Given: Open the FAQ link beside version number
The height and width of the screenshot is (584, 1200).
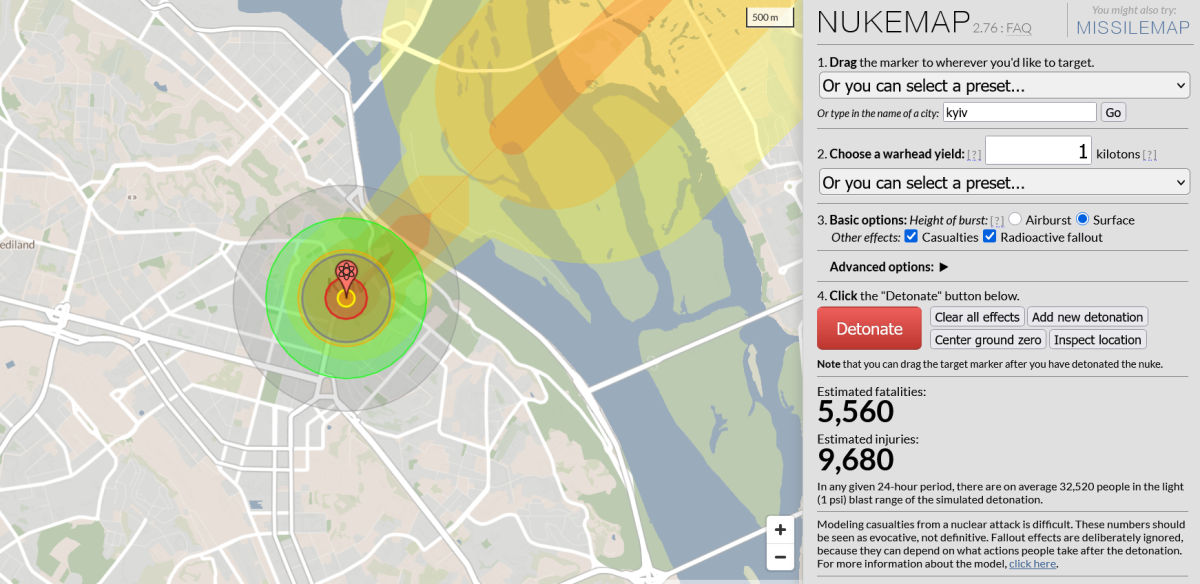Looking at the screenshot, I should 1018,29.
